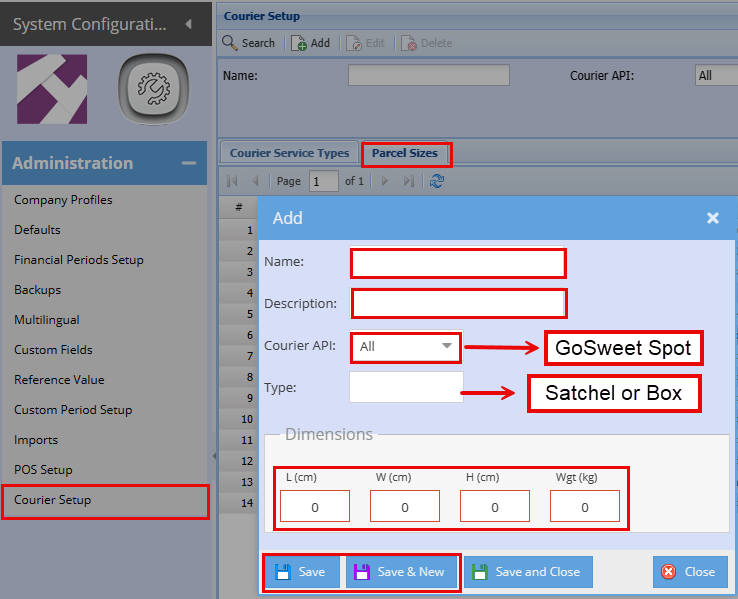Open Backups menu item
The width and height of the screenshot is (738, 599).
pos(38,290)
